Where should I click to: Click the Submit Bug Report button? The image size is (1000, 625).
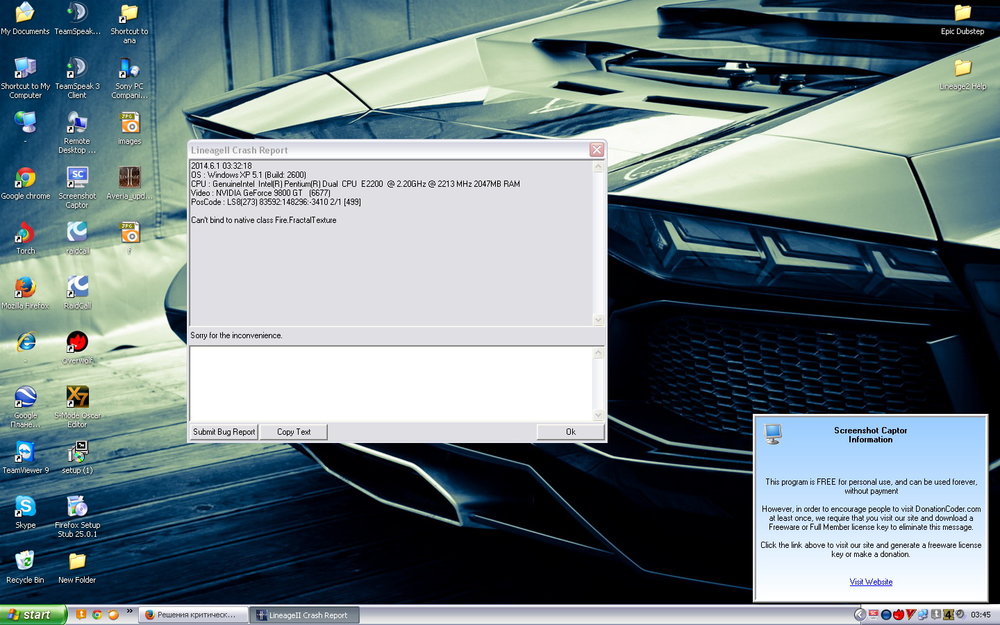click(x=224, y=432)
